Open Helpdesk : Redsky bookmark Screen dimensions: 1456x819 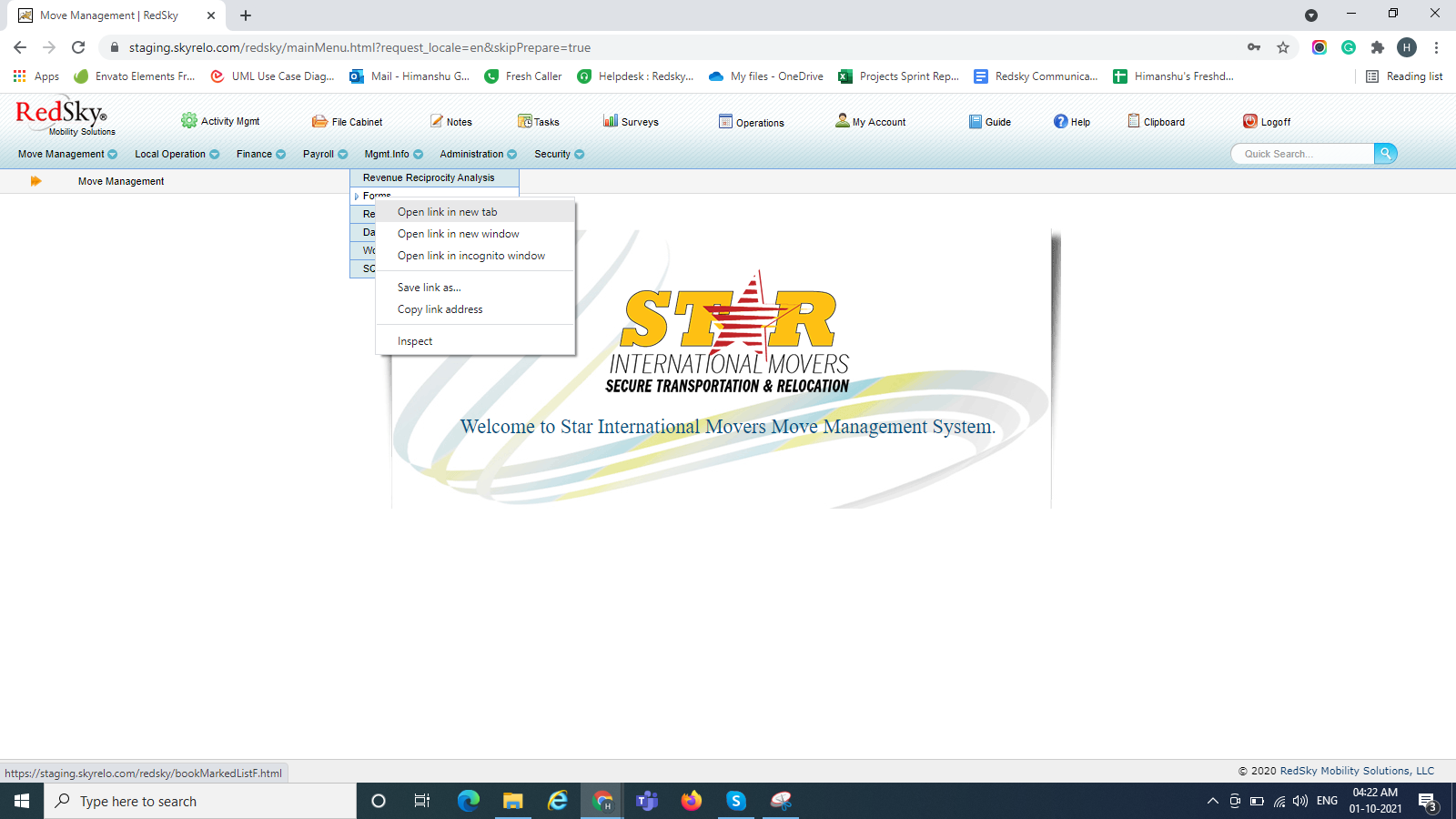click(636, 76)
